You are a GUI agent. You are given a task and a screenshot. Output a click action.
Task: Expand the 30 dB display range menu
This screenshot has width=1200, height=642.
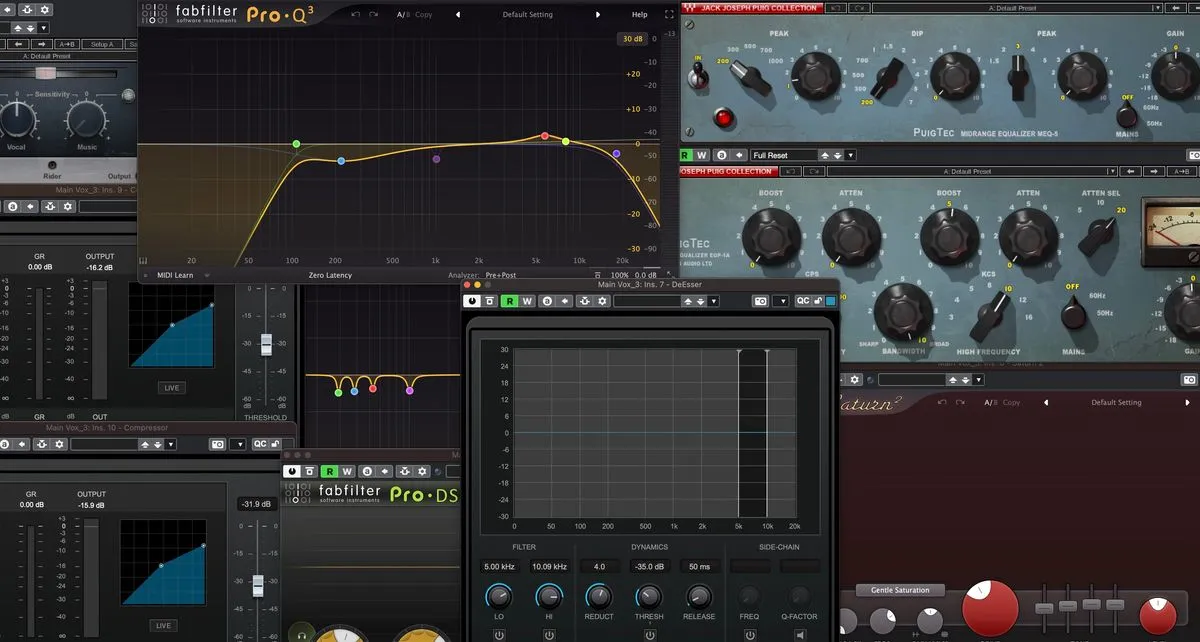pyautogui.click(x=632, y=39)
